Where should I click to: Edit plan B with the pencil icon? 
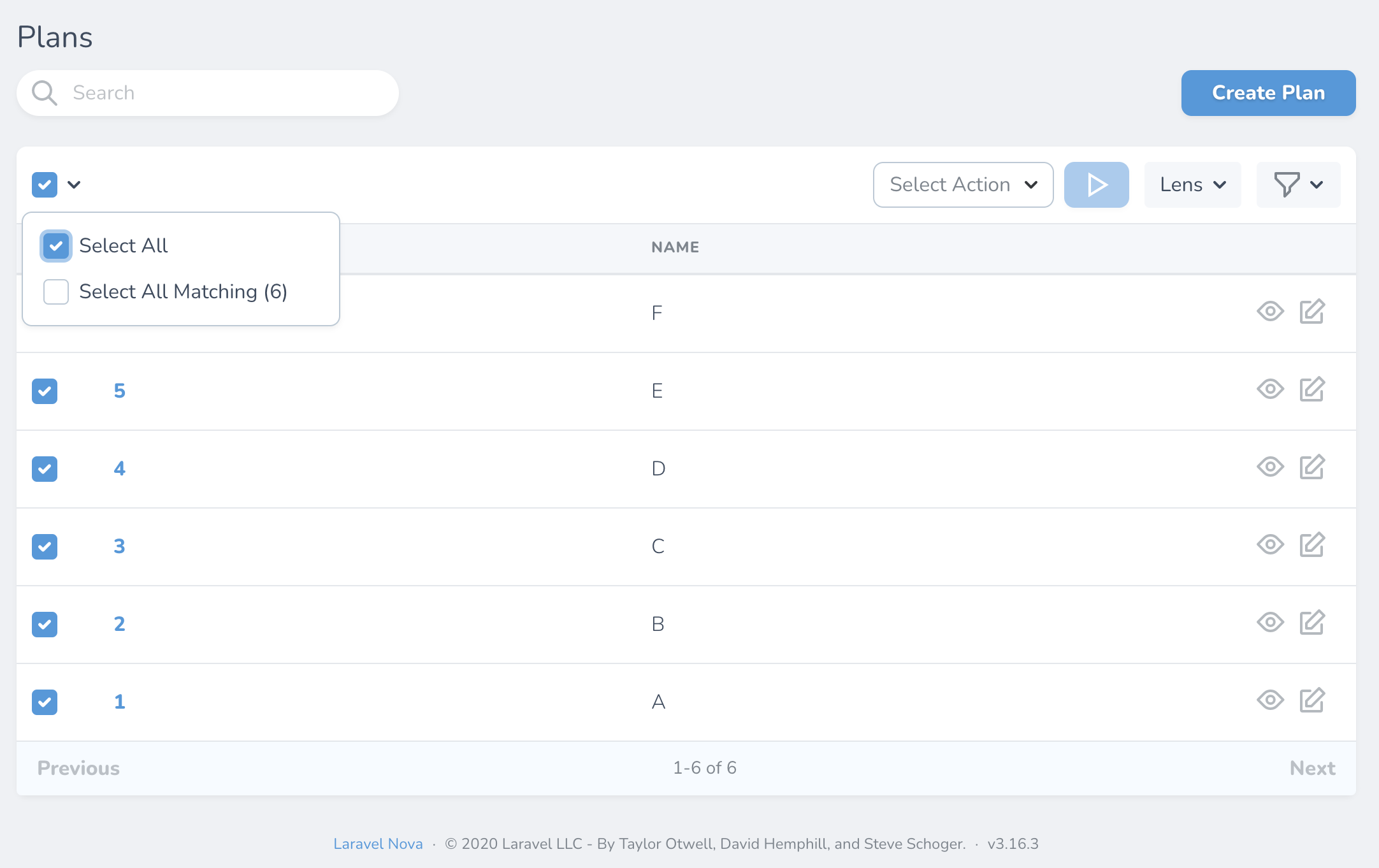1311,623
